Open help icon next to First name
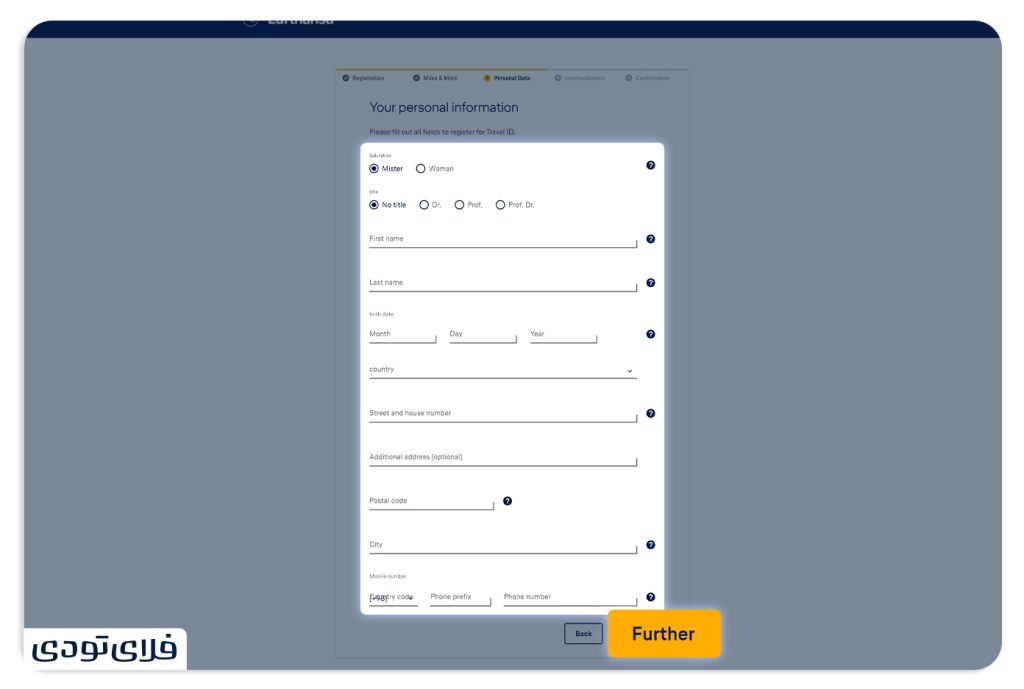This screenshot has width=1024, height=689. [x=650, y=239]
